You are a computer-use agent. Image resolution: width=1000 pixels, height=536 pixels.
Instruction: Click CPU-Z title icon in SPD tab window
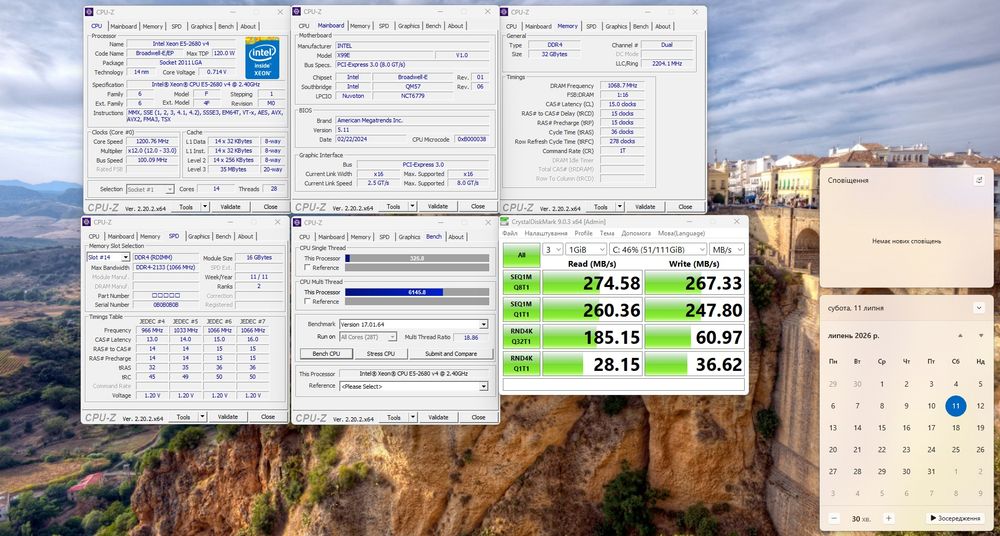click(87, 223)
